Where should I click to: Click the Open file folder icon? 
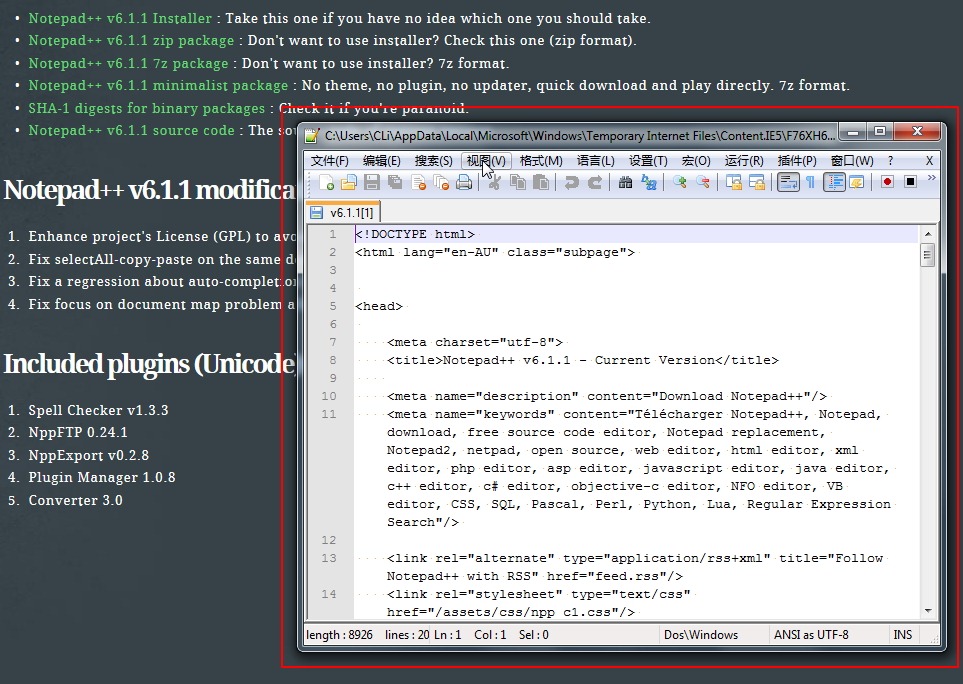click(349, 182)
